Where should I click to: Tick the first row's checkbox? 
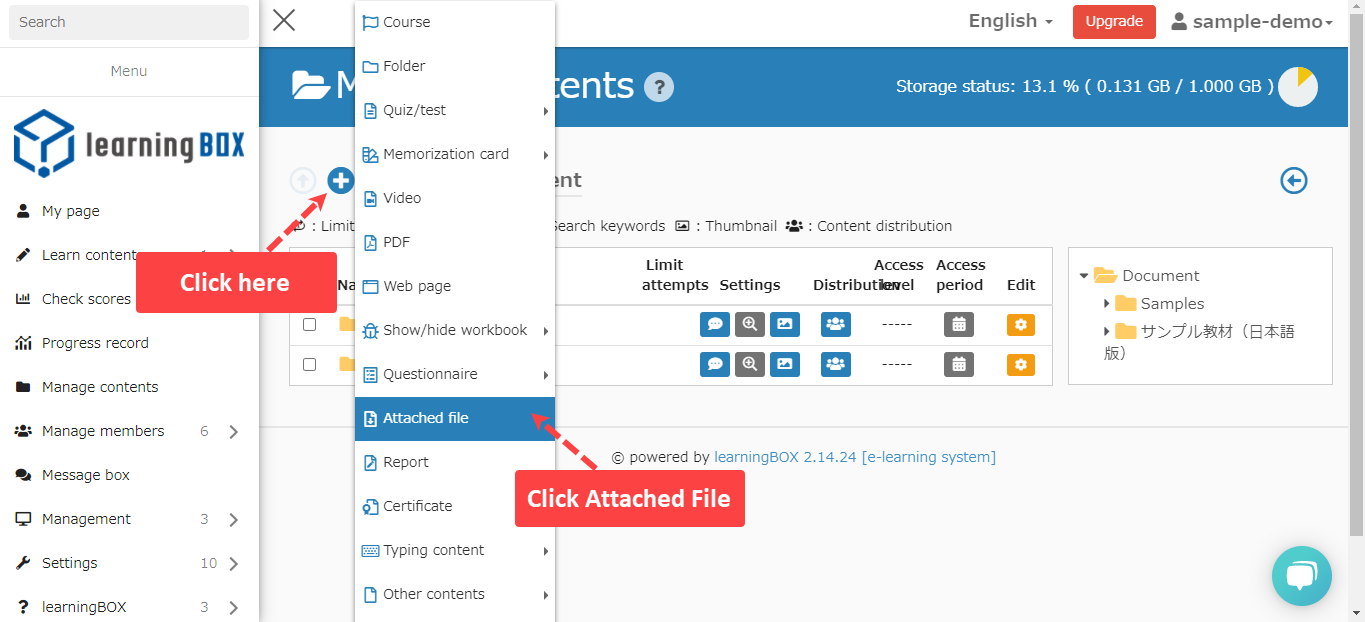coord(309,324)
